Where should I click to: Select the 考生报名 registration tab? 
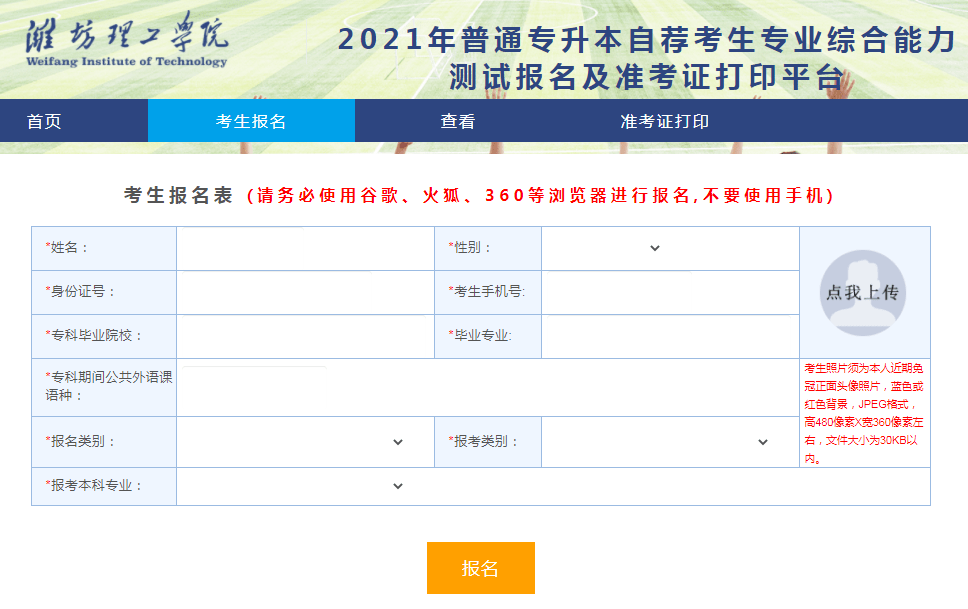point(250,121)
